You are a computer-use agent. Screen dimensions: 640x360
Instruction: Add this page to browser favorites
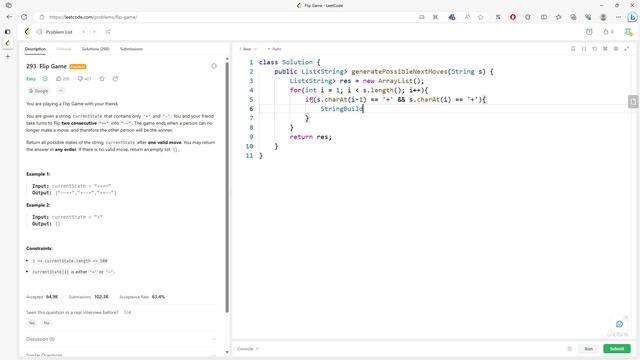pyautogui.click(x=481, y=17)
